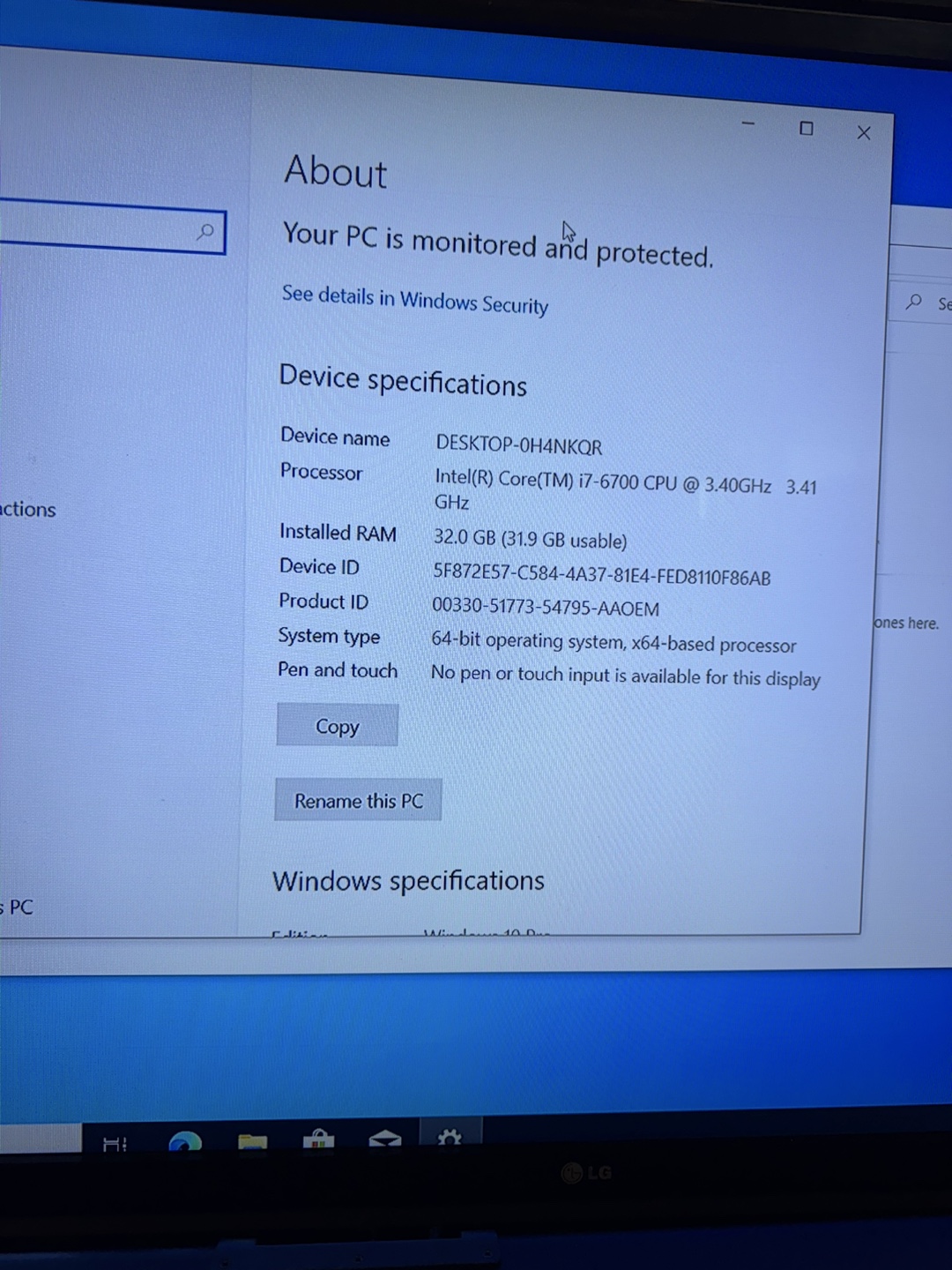The width and height of the screenshot is (952, 1270).
Task: Click the Device ID value 5F872E57-C584
Action: [x=601, y=575]
